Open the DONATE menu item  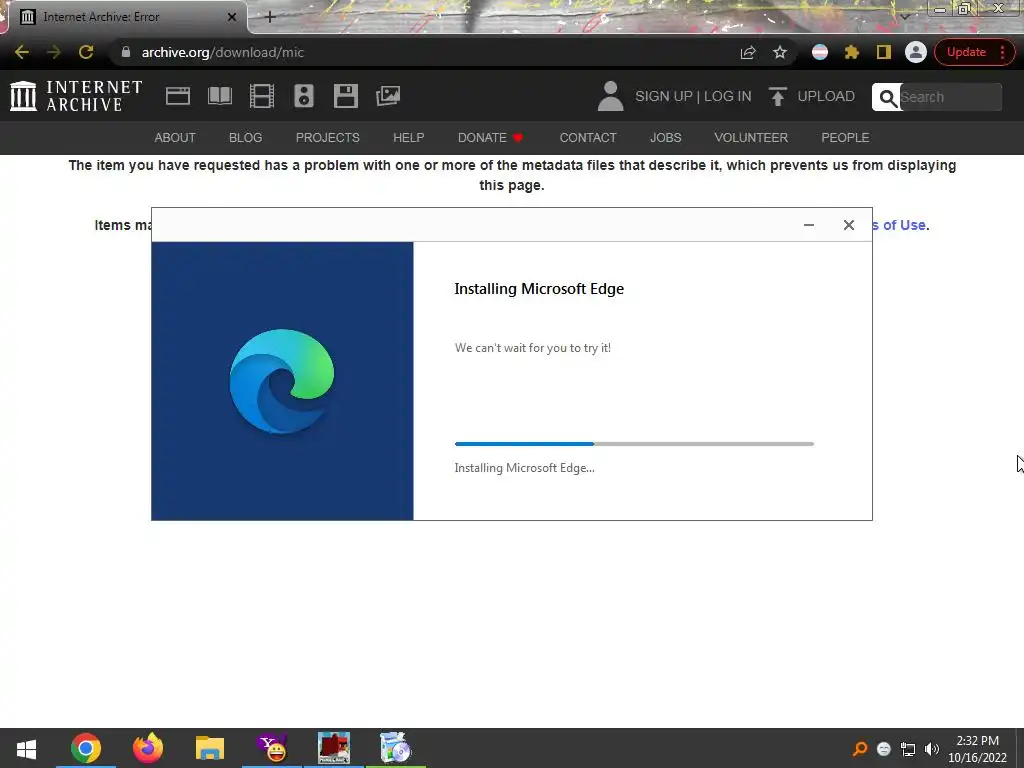(490, 138)
